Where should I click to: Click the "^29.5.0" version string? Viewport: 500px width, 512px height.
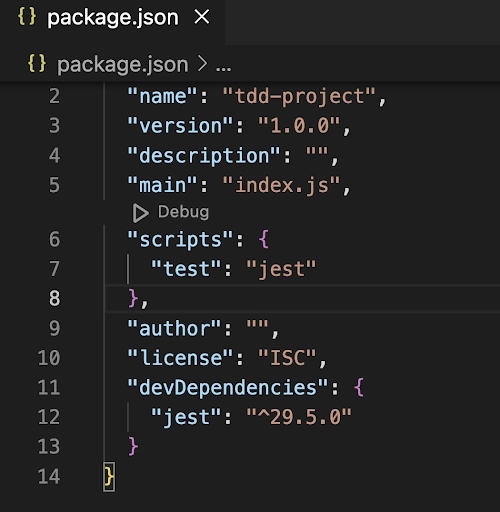[x=299, y=417]
